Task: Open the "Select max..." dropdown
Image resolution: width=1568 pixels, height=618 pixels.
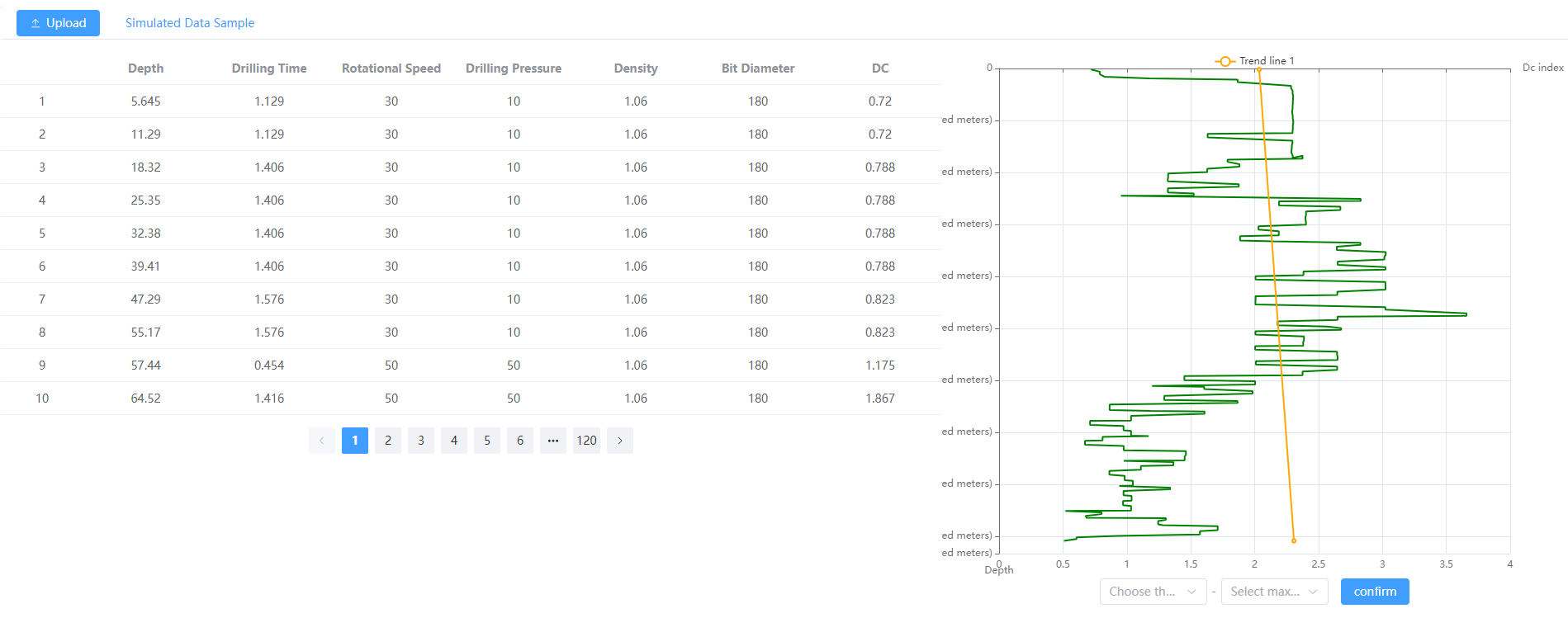Action: tap(1274, 592)
